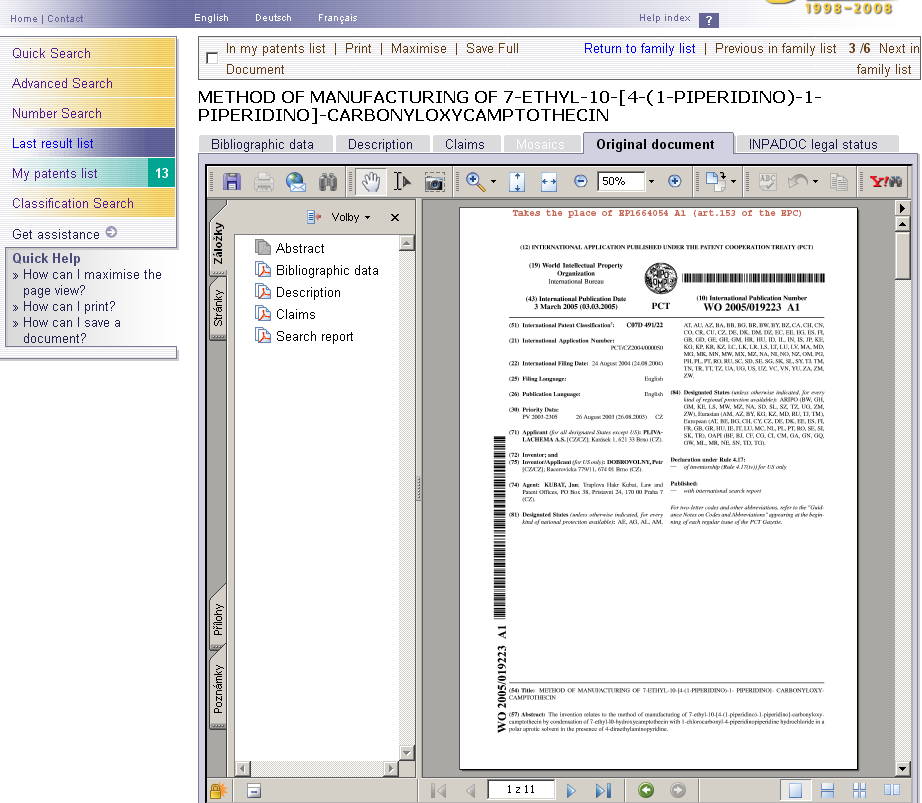Click the Help index link
The width and height of the screenshot is (922, 803).
point(664,18)
